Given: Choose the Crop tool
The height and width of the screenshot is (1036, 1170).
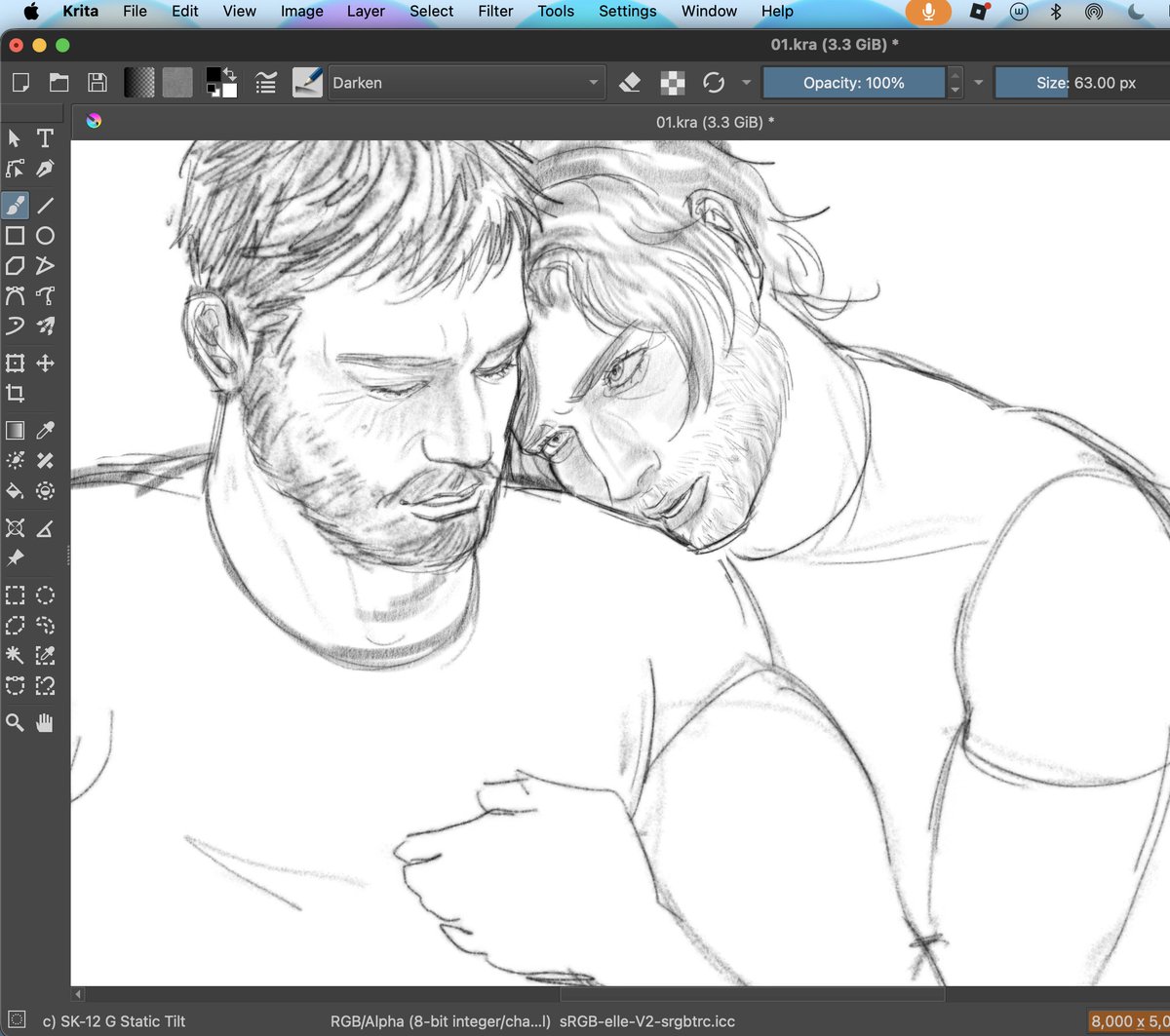Looking at the screenshot, I should tap(16, 394).
